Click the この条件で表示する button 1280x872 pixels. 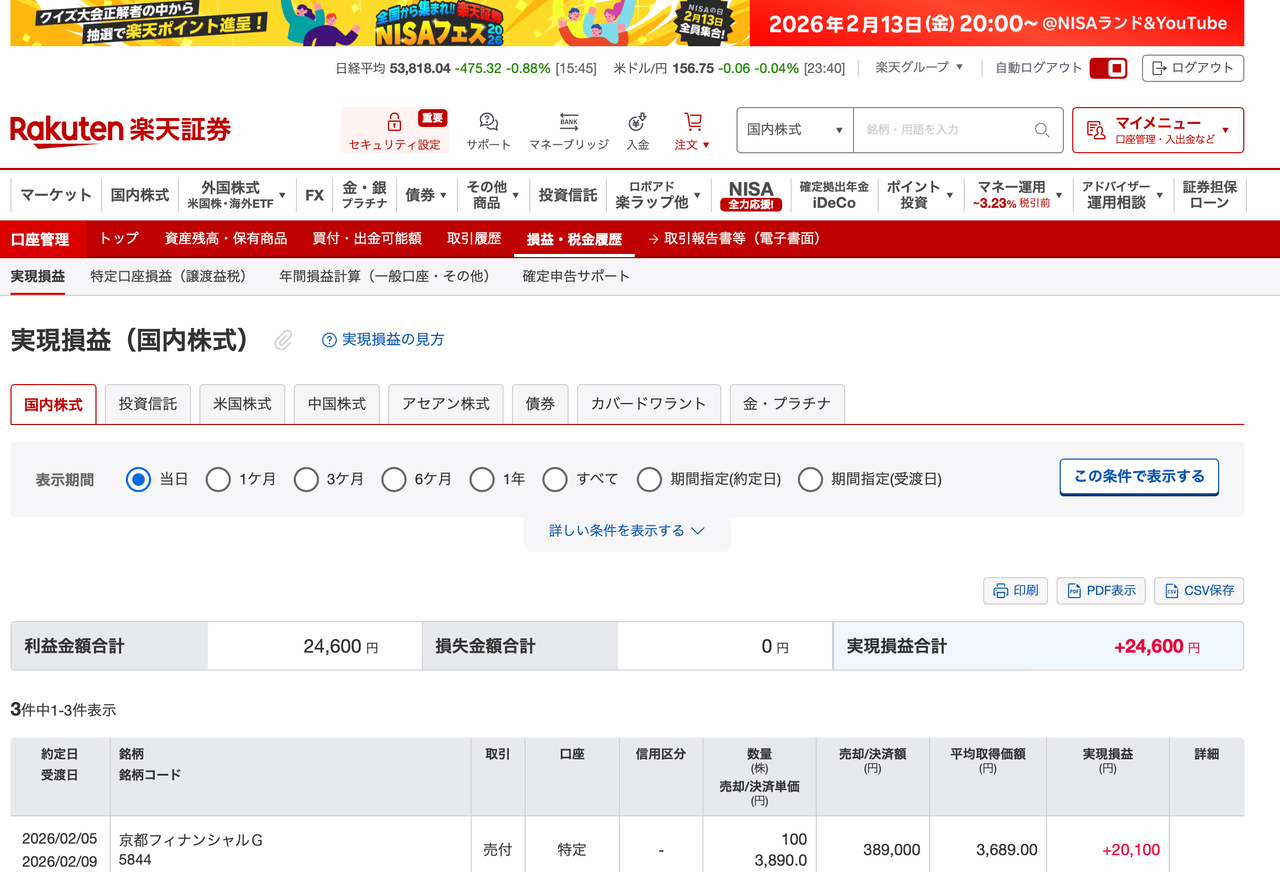click(1139, 477)
